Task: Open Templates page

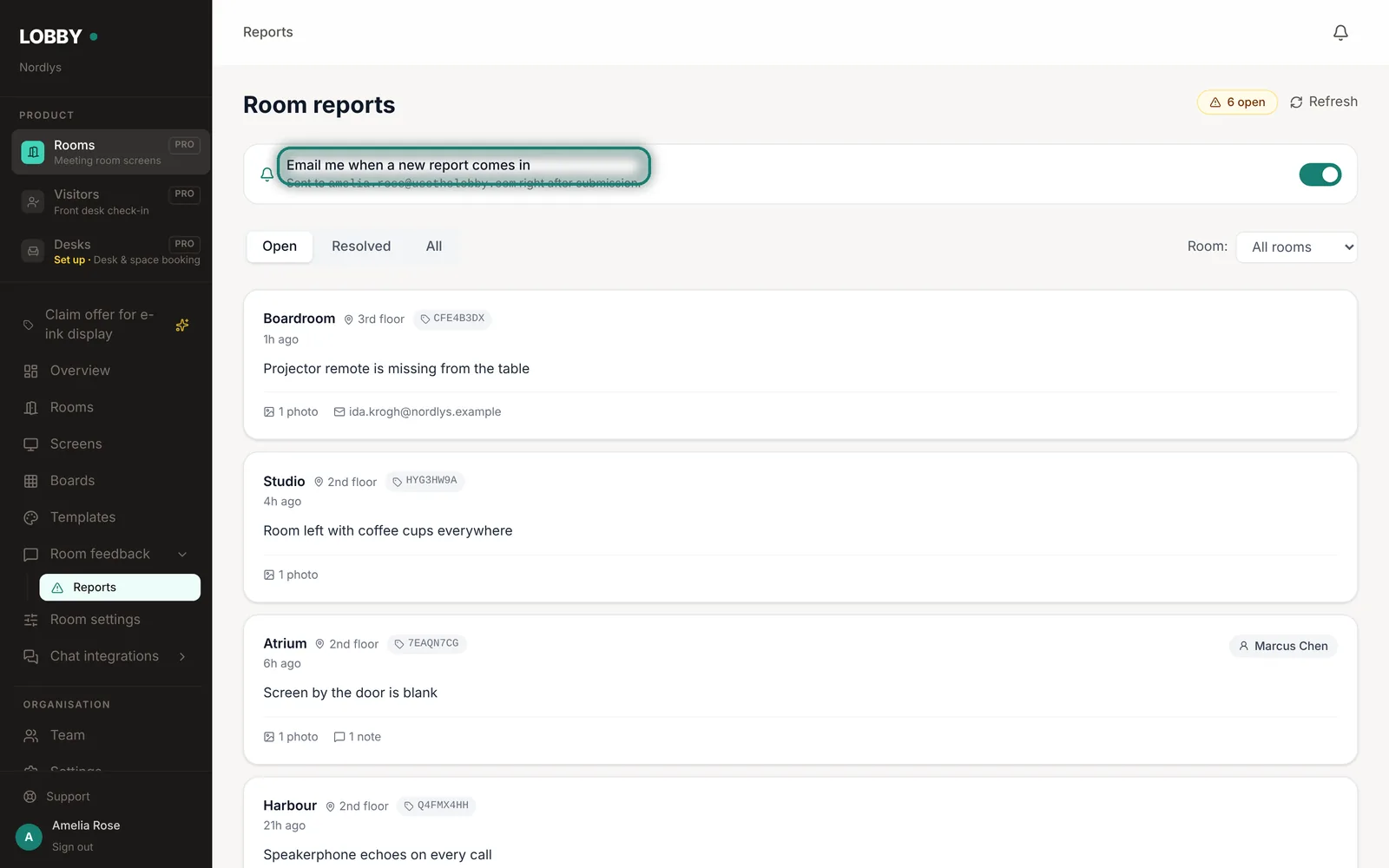Action: pyautogui.click(x=83, y=517)
